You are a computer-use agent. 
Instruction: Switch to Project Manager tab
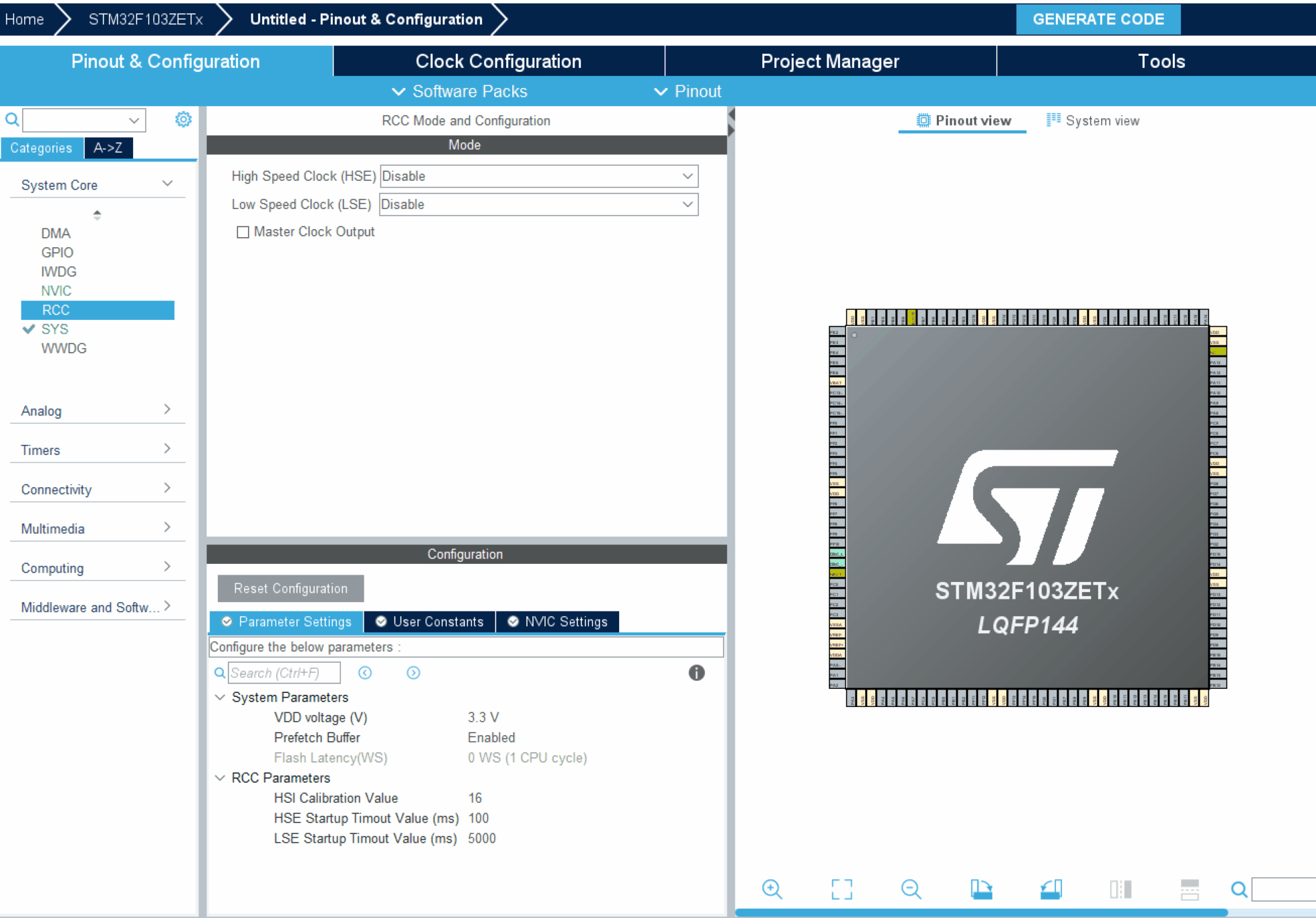tap(830, 61)
